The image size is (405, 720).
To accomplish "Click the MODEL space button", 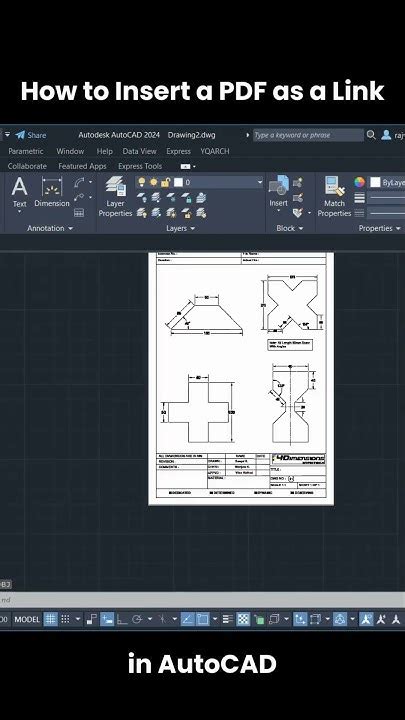I will [x=27, y=619].
